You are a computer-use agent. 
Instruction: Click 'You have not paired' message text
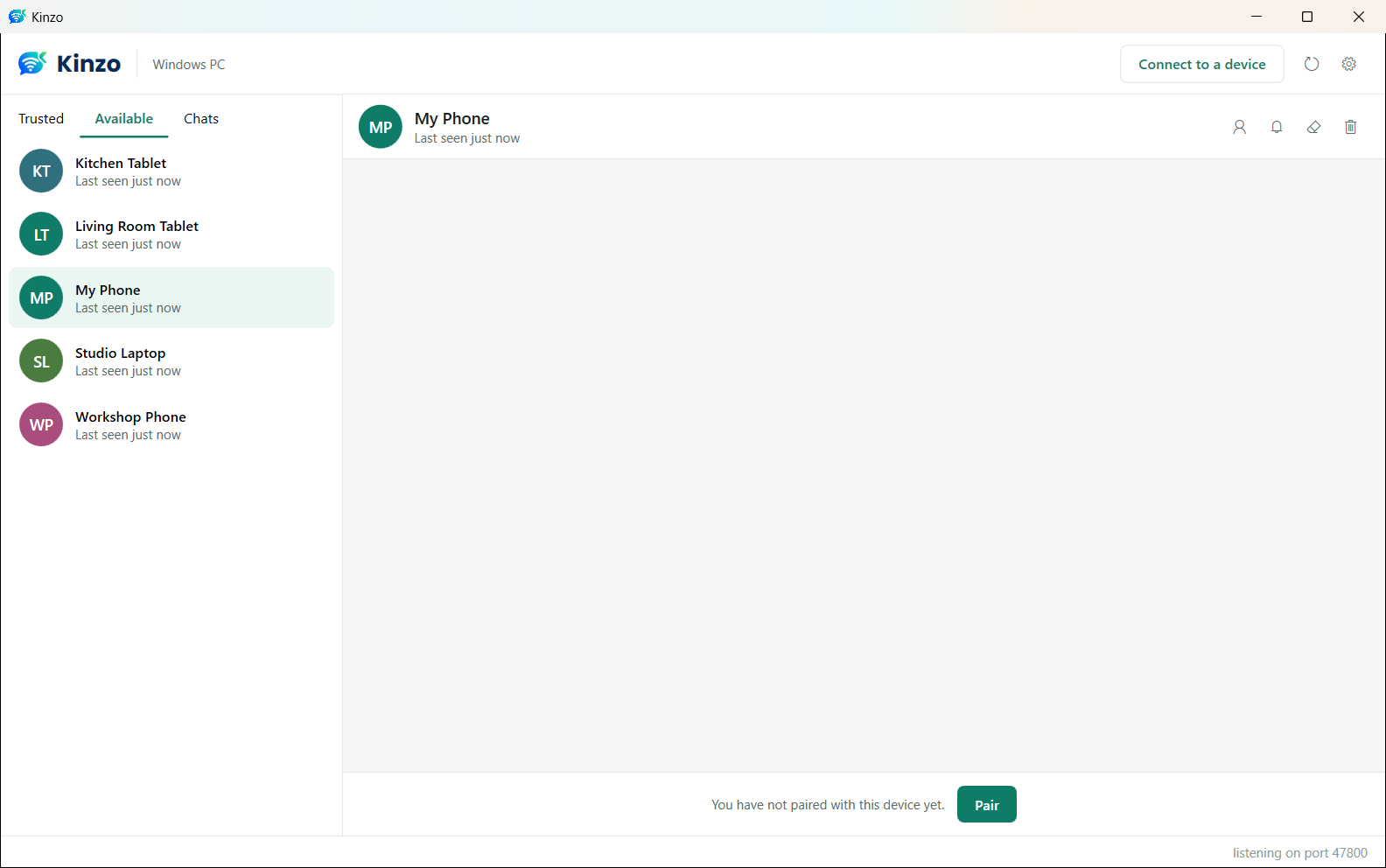(x=828, y=805)
